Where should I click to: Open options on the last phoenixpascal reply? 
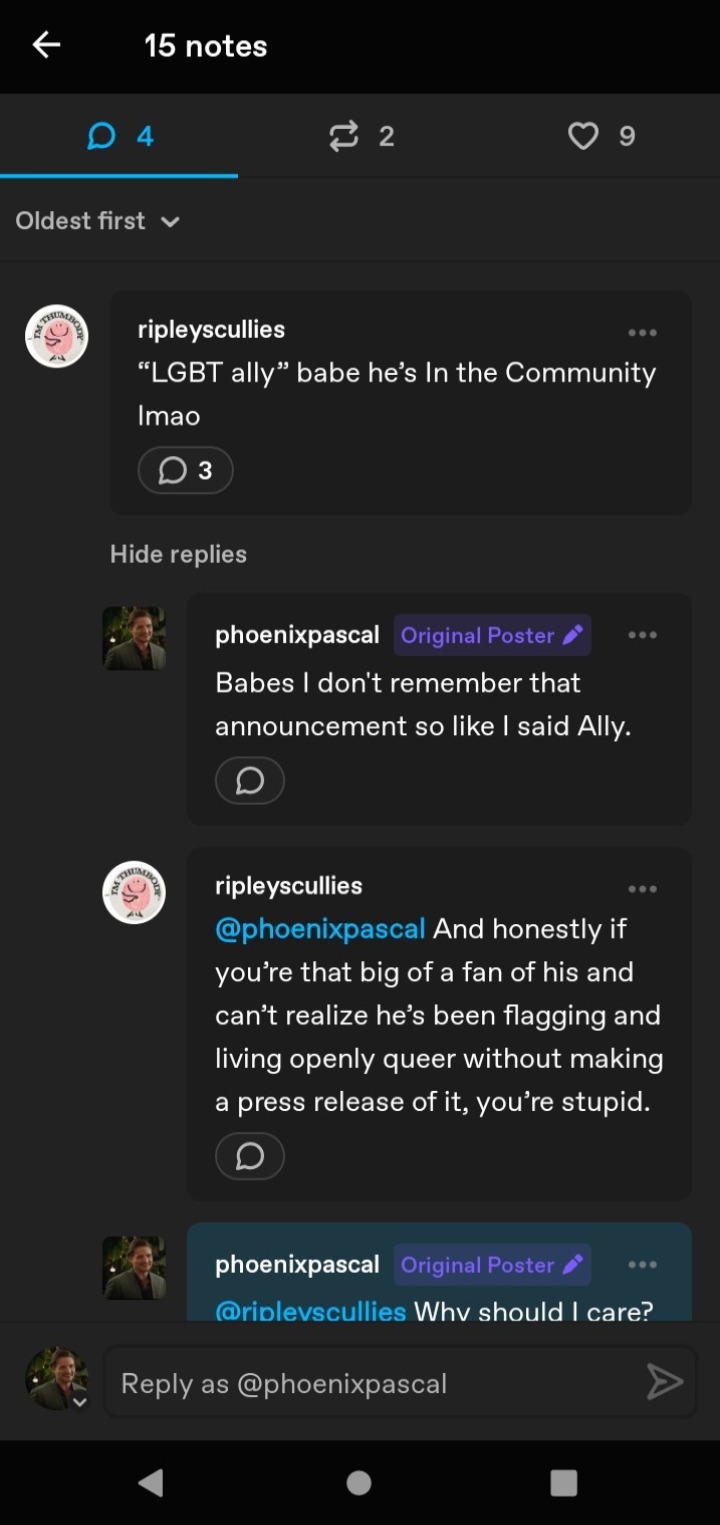(x=642, y=1265)
